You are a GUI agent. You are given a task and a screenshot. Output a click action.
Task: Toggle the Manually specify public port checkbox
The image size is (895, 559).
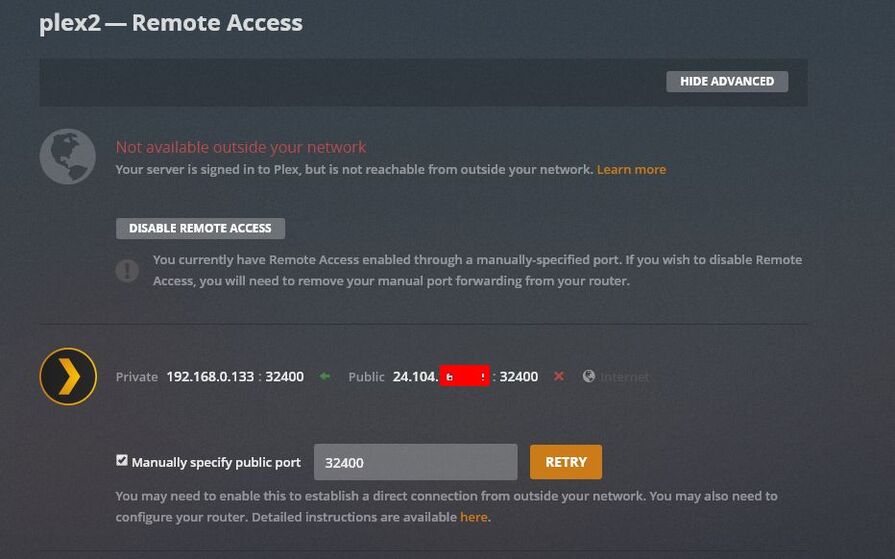pyautogui.click(x=122, y=461)
